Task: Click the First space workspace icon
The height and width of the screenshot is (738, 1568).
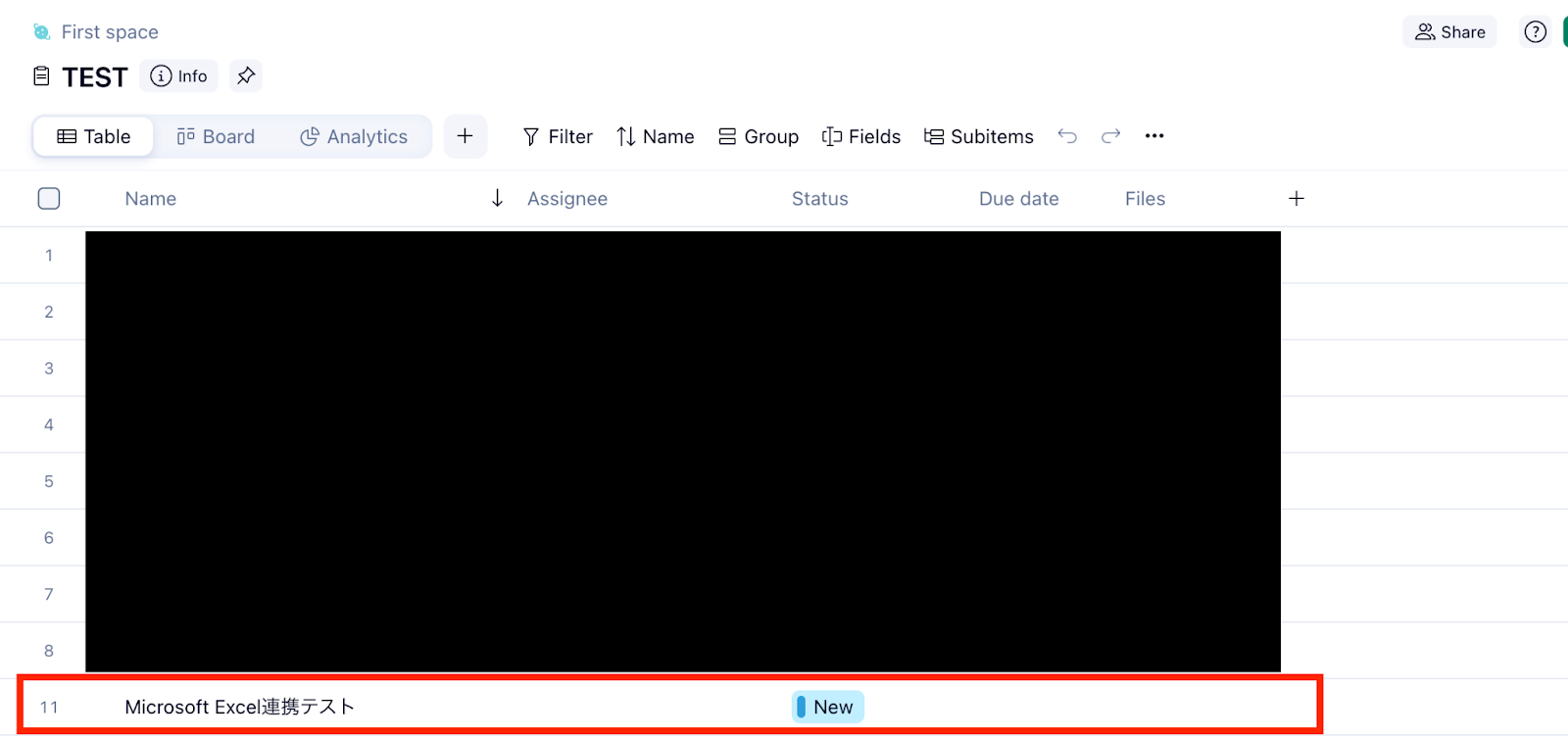Action: [x=42, y=32]
